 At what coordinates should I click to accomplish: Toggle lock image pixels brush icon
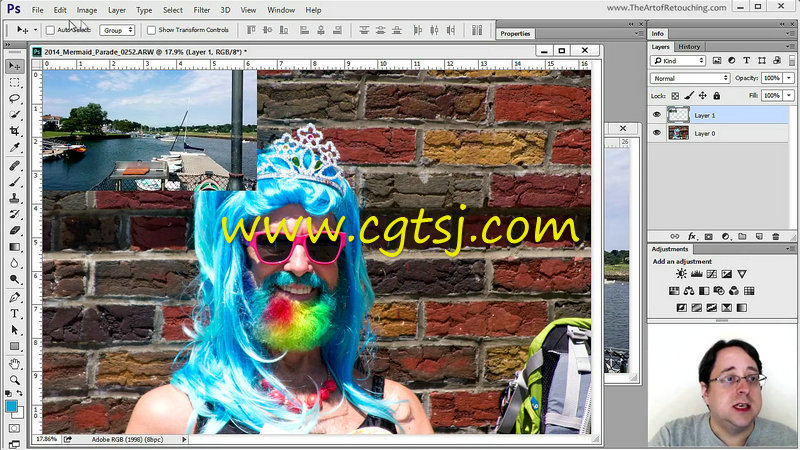tap(689, 96)
